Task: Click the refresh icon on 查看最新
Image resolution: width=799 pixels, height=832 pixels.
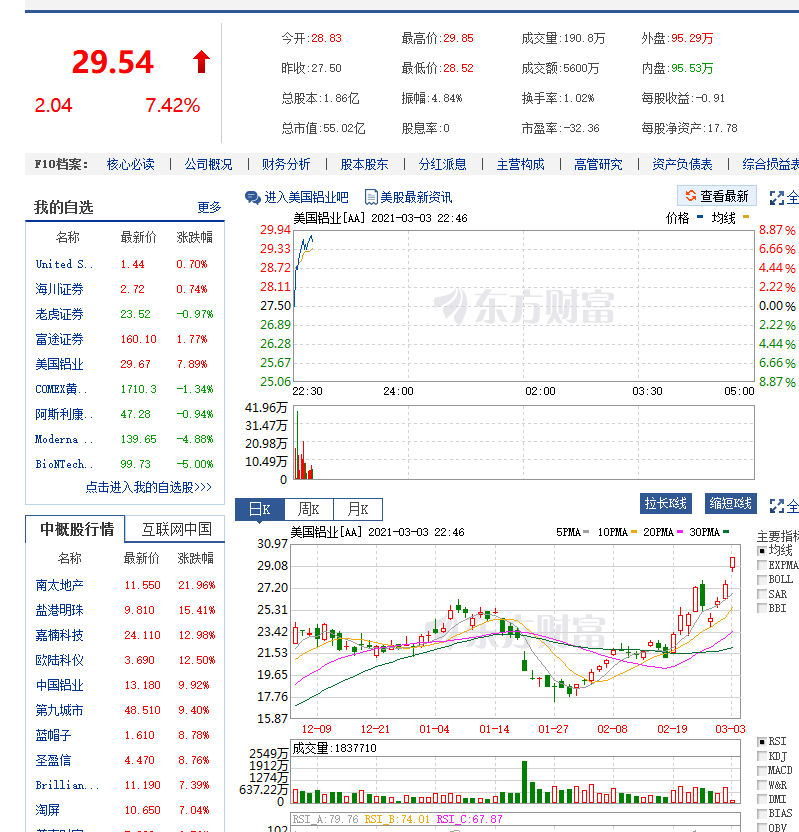Action: coord(690,196)
